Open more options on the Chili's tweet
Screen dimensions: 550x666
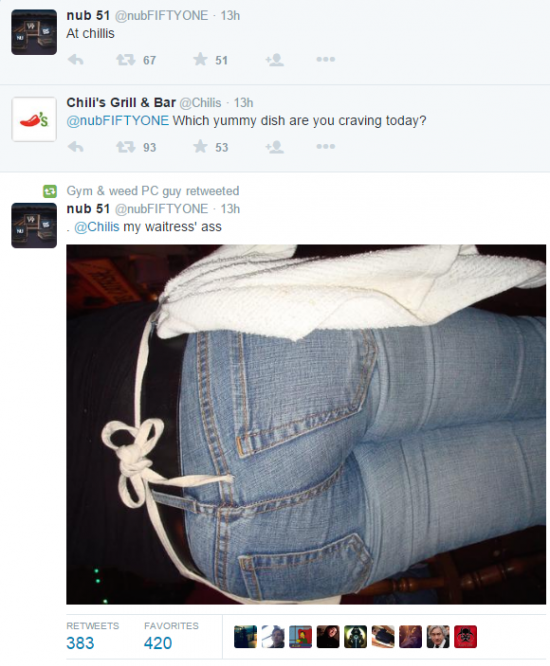point(325,147)
